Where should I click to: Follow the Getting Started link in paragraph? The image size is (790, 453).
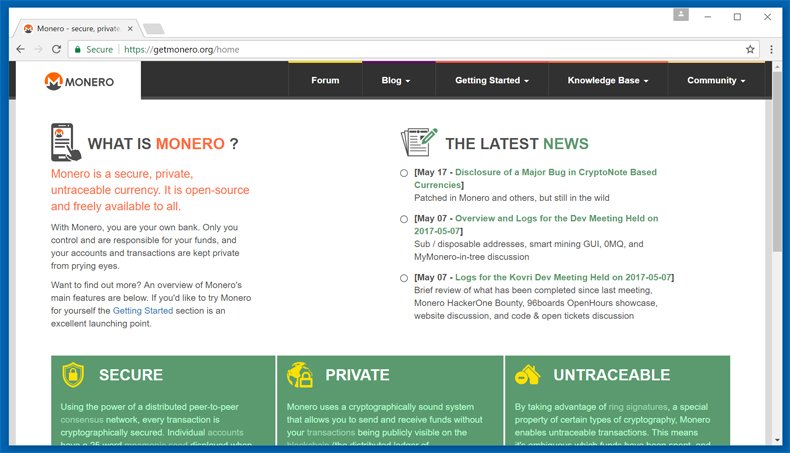pyautogui.click(x=143, y=311)
